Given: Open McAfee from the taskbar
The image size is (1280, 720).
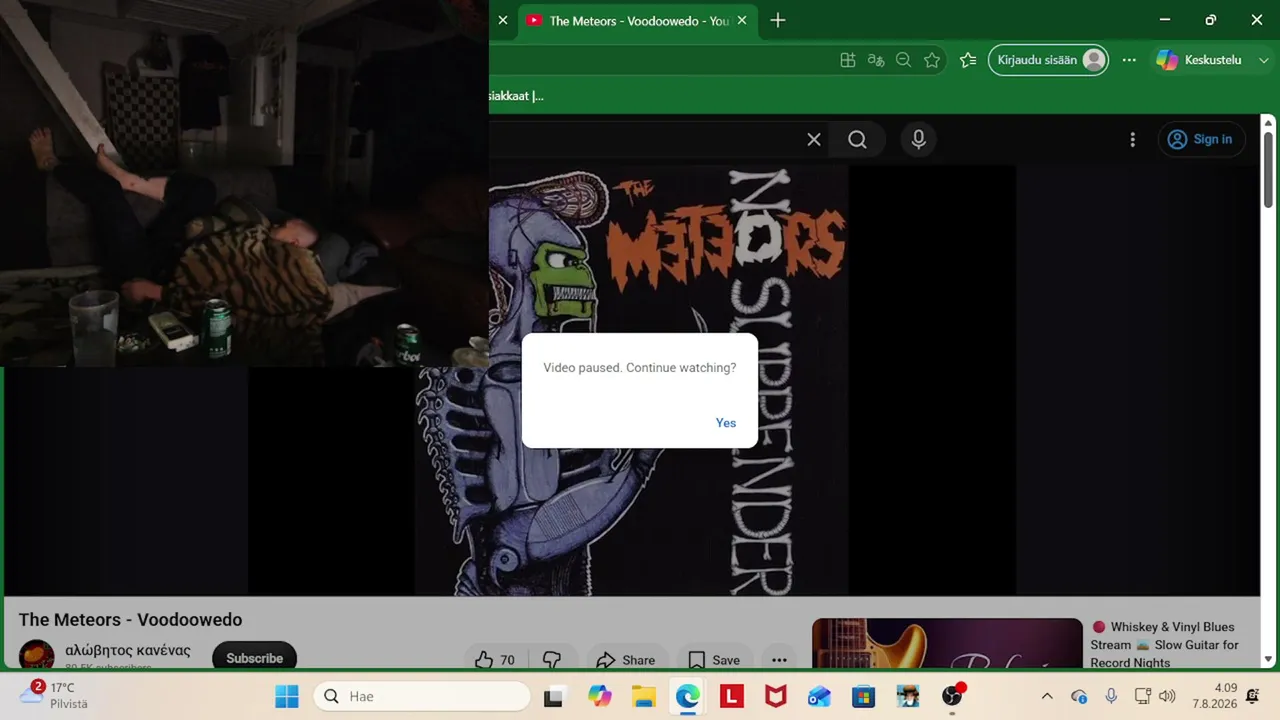Looking at the screenshot, I should (775, 696).
